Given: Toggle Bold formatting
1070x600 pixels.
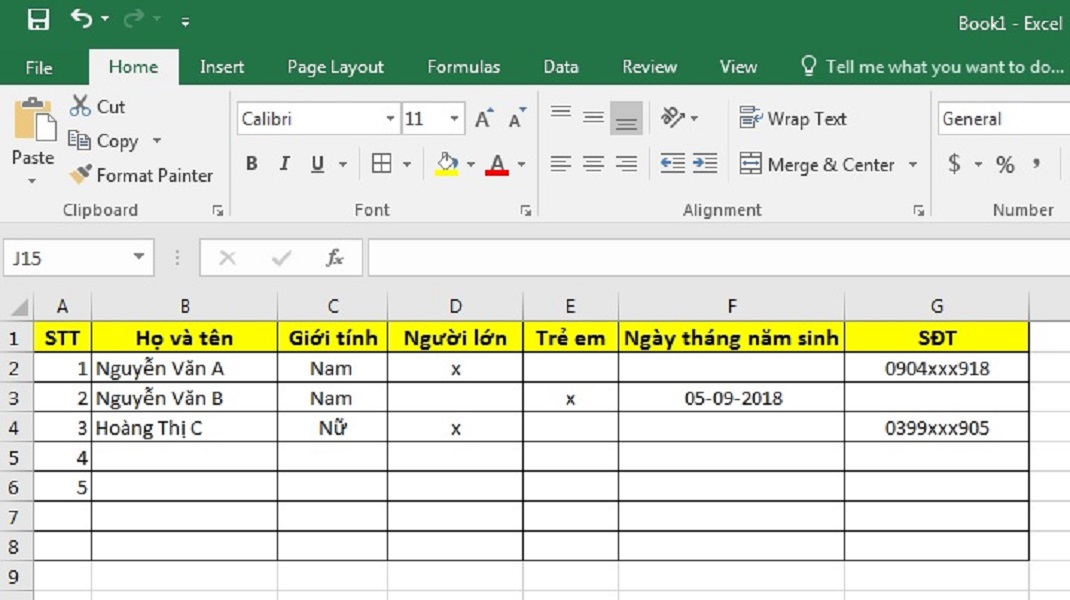Looking at the screenshot, I should [251, 164].
